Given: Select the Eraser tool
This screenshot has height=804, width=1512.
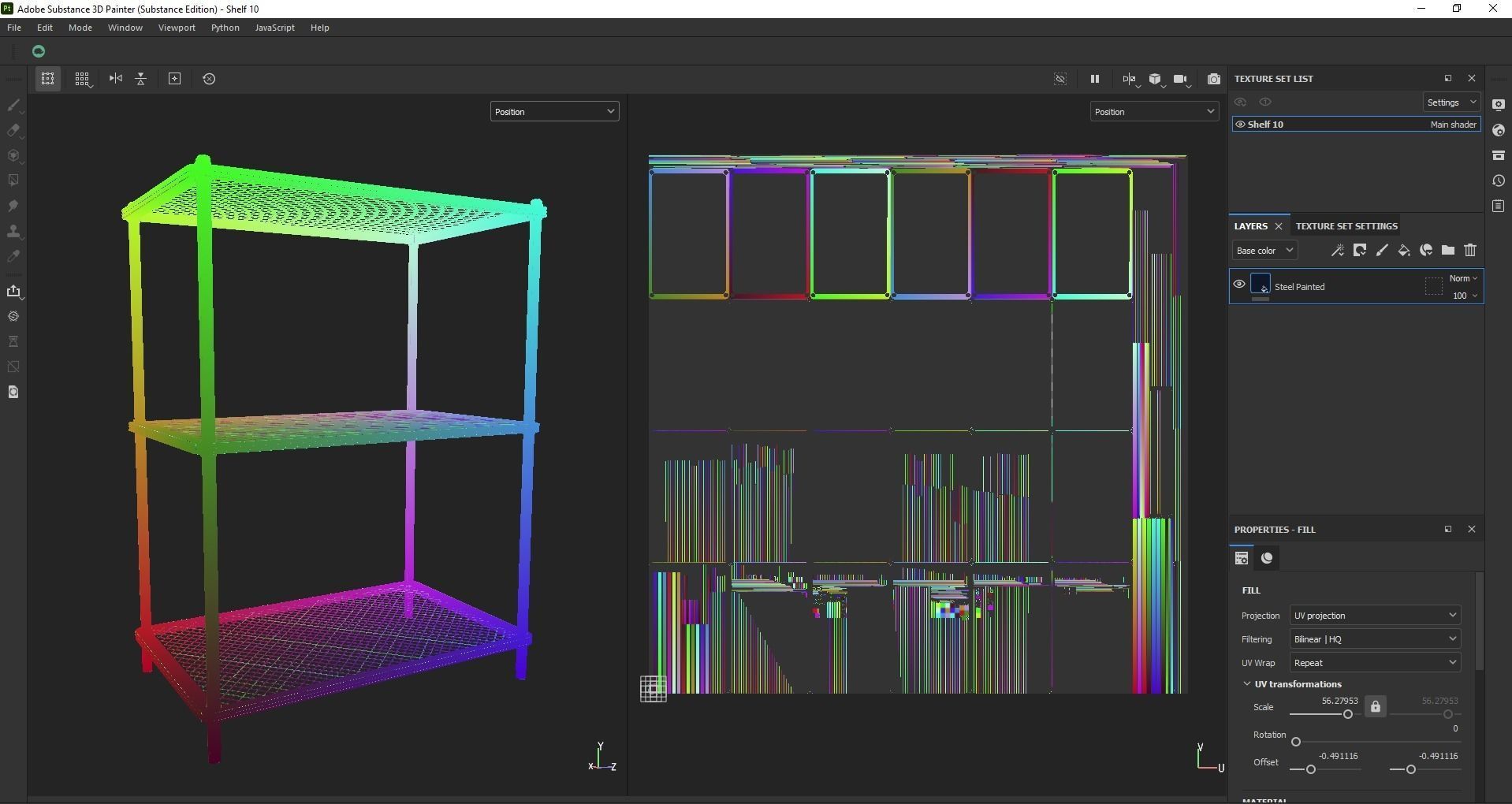Looking at the screenshot, I should [x=13, y=130].
